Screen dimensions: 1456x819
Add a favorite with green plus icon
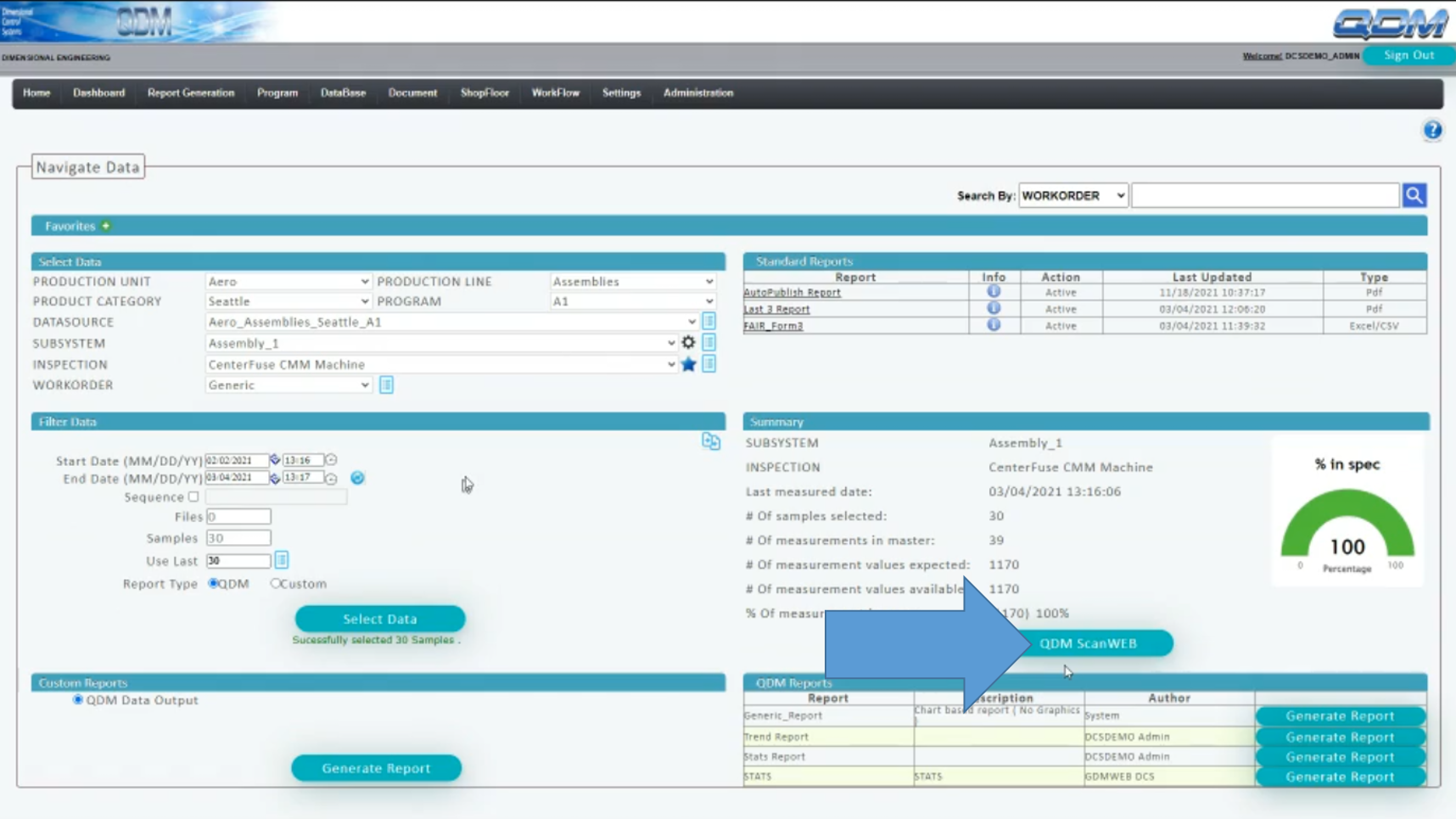point(106,226)
